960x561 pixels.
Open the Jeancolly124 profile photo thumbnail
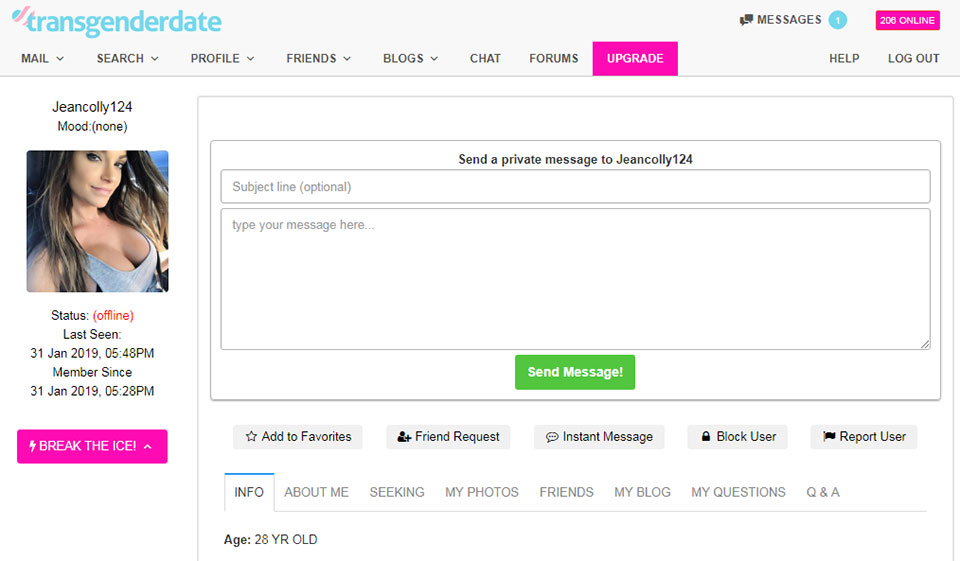[x=97, y=221]
